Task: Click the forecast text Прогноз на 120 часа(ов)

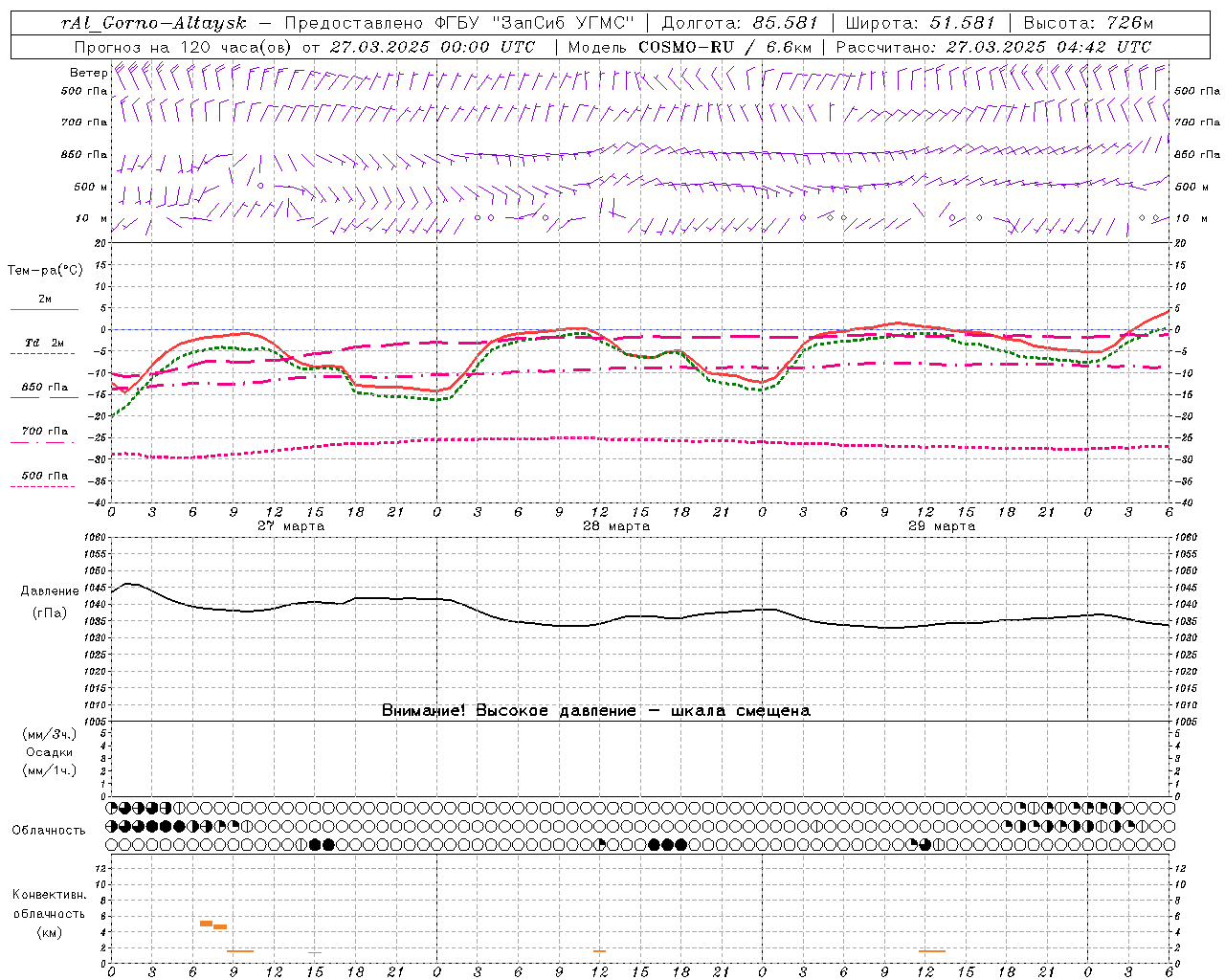Action: click(184, 47)
